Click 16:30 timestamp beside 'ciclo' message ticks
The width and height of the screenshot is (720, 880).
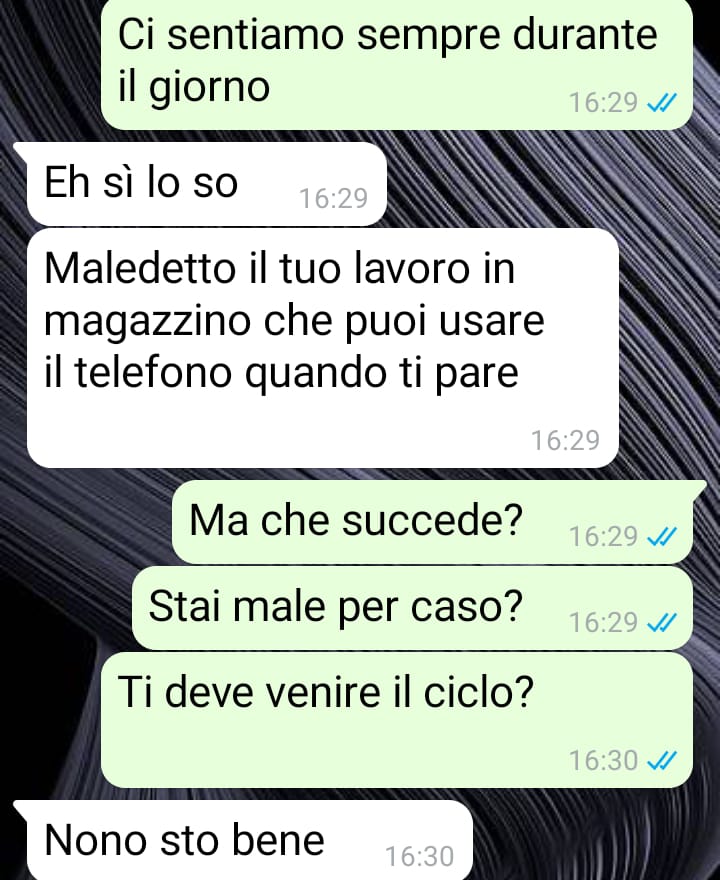[x=604, y=761]
